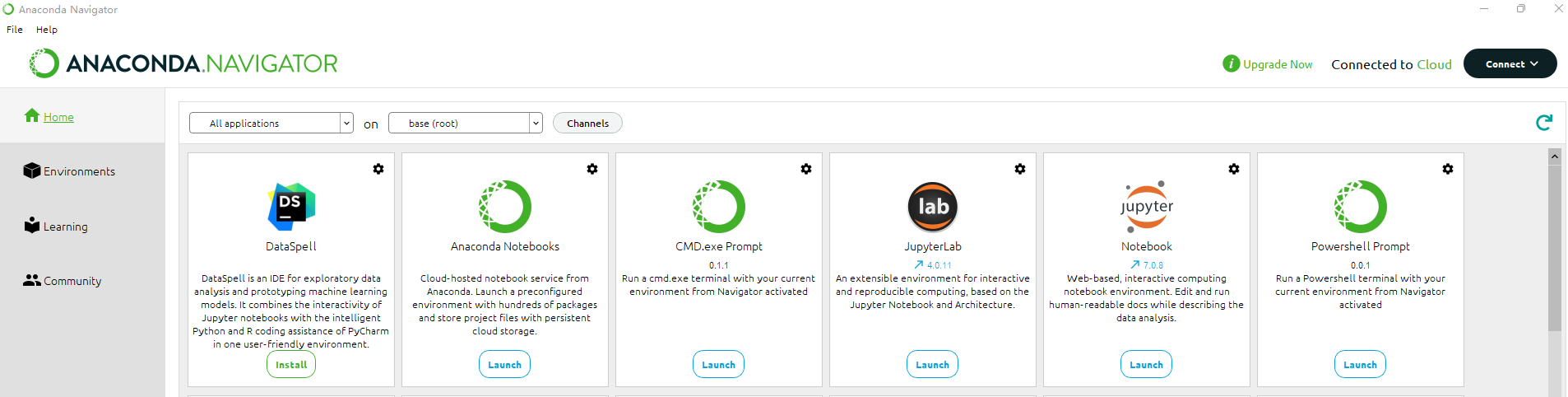Open the Help menu

coord(47,30)
